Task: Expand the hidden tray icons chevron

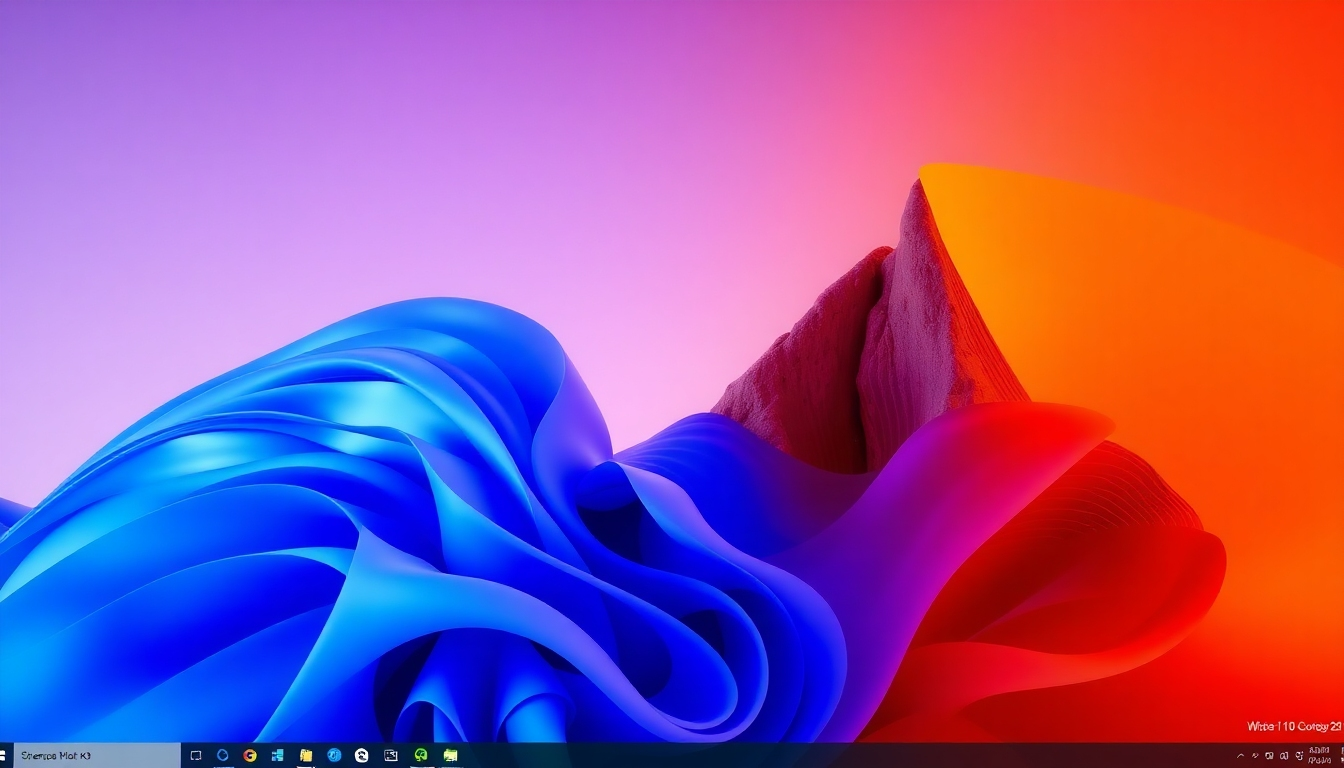Action: [1241, 756]
